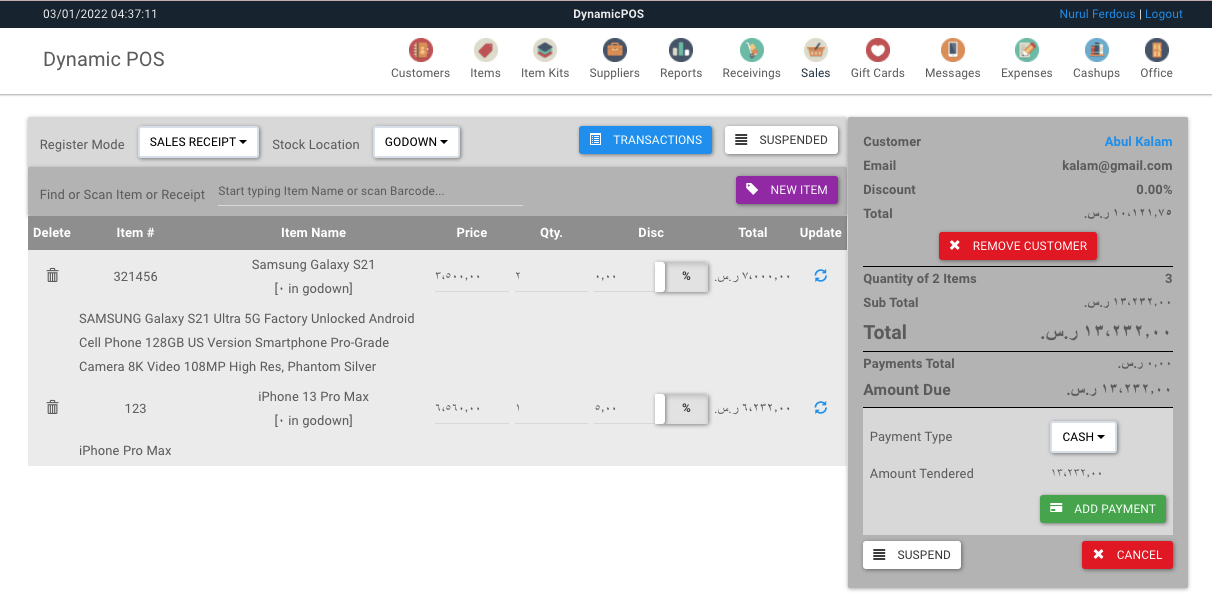This screenshot has width=1212, height=616.
Task: Open Nurul Ferdous user profile link
Action: point(1097,14)
